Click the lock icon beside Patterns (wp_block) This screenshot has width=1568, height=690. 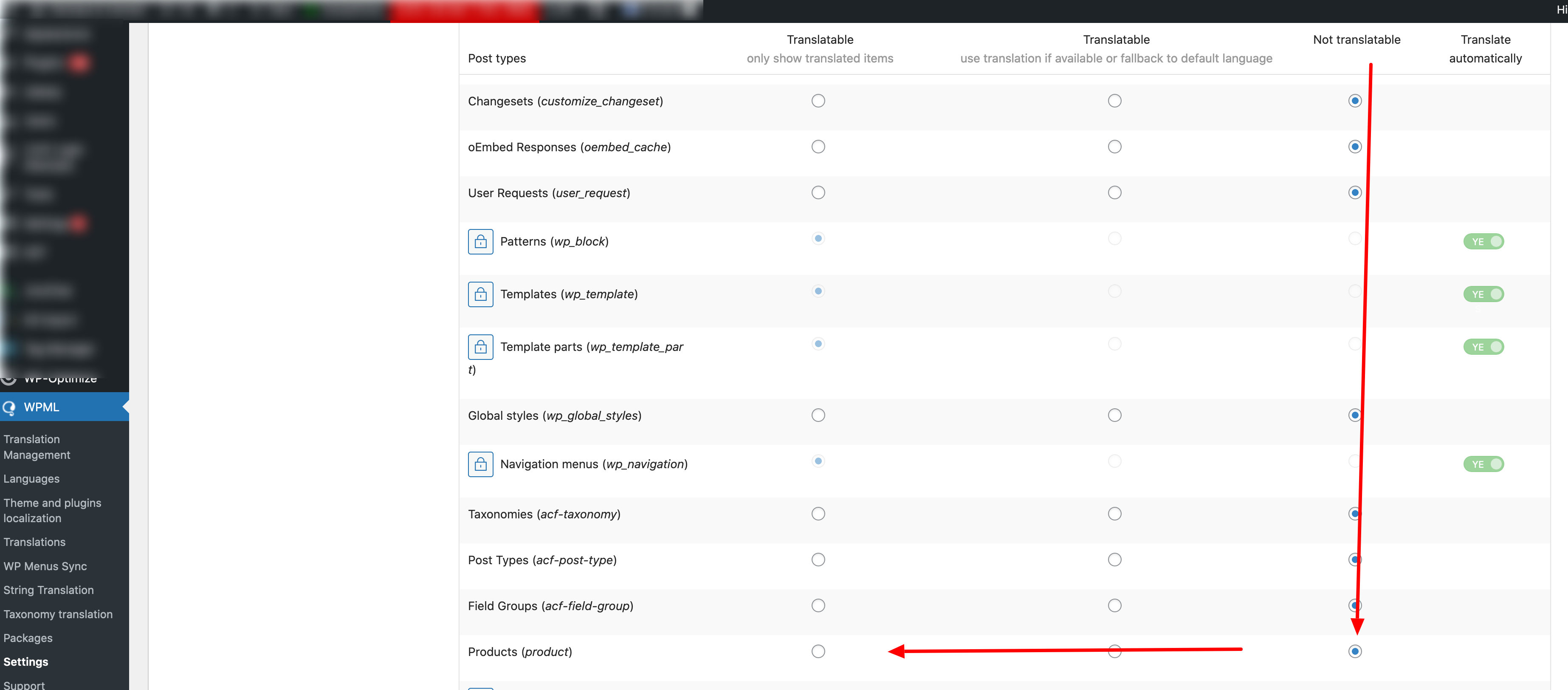tap(480, 242)
